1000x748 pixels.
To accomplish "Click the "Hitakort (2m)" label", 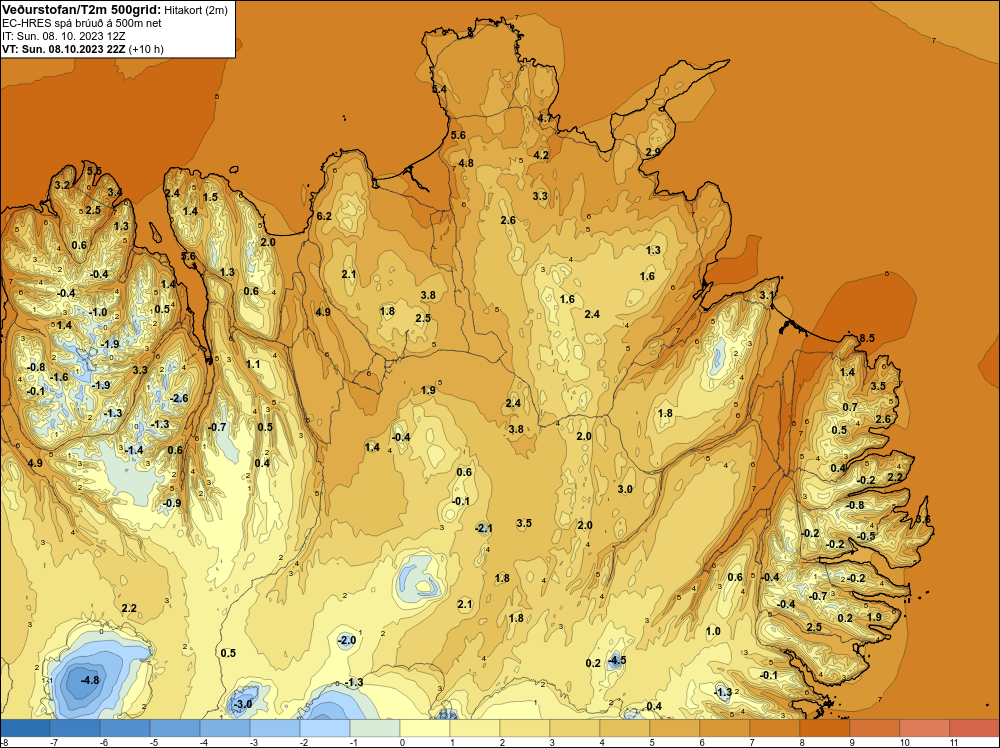I will (x=195, y=10).
